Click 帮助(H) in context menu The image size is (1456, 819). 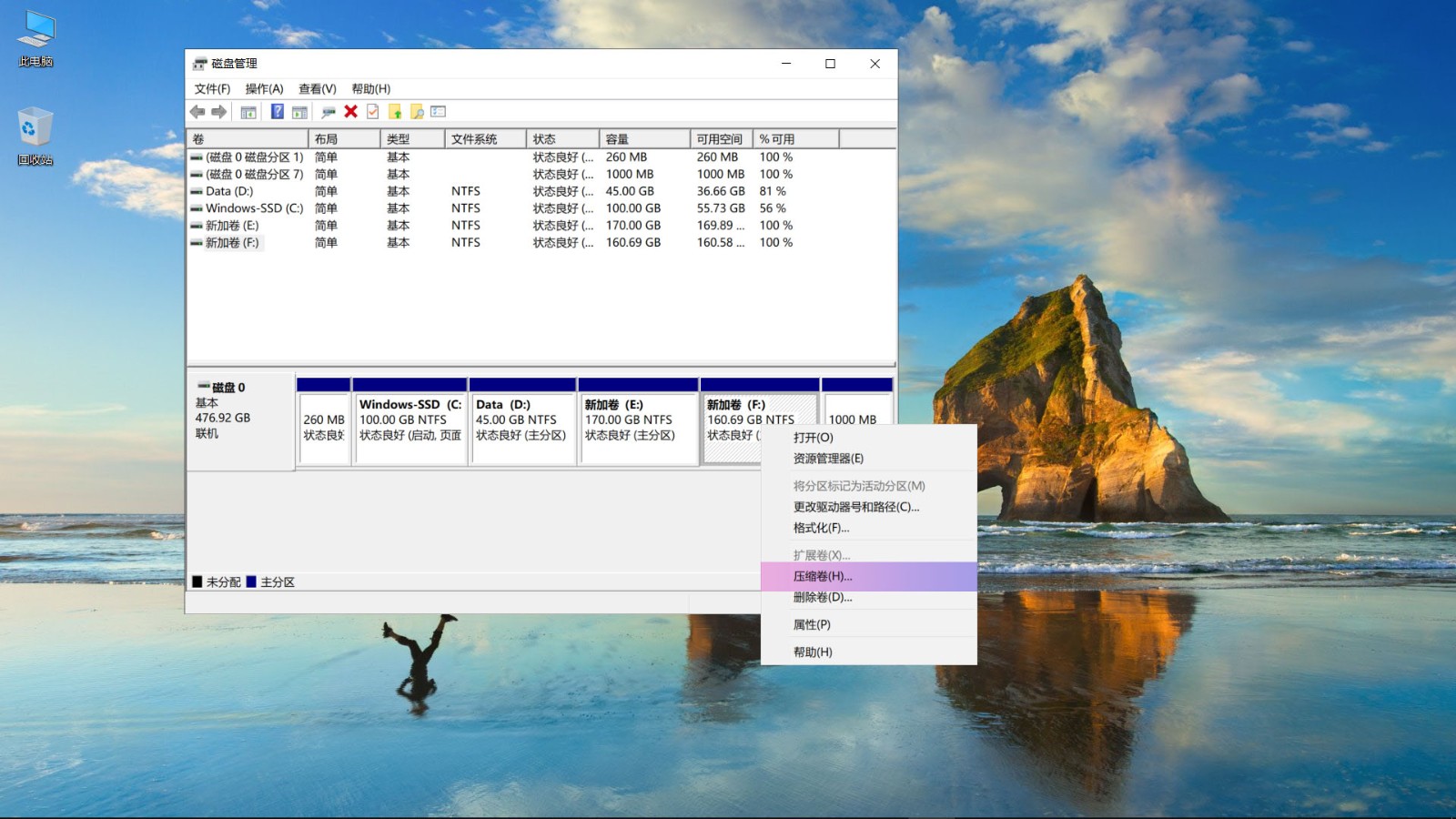869,652
